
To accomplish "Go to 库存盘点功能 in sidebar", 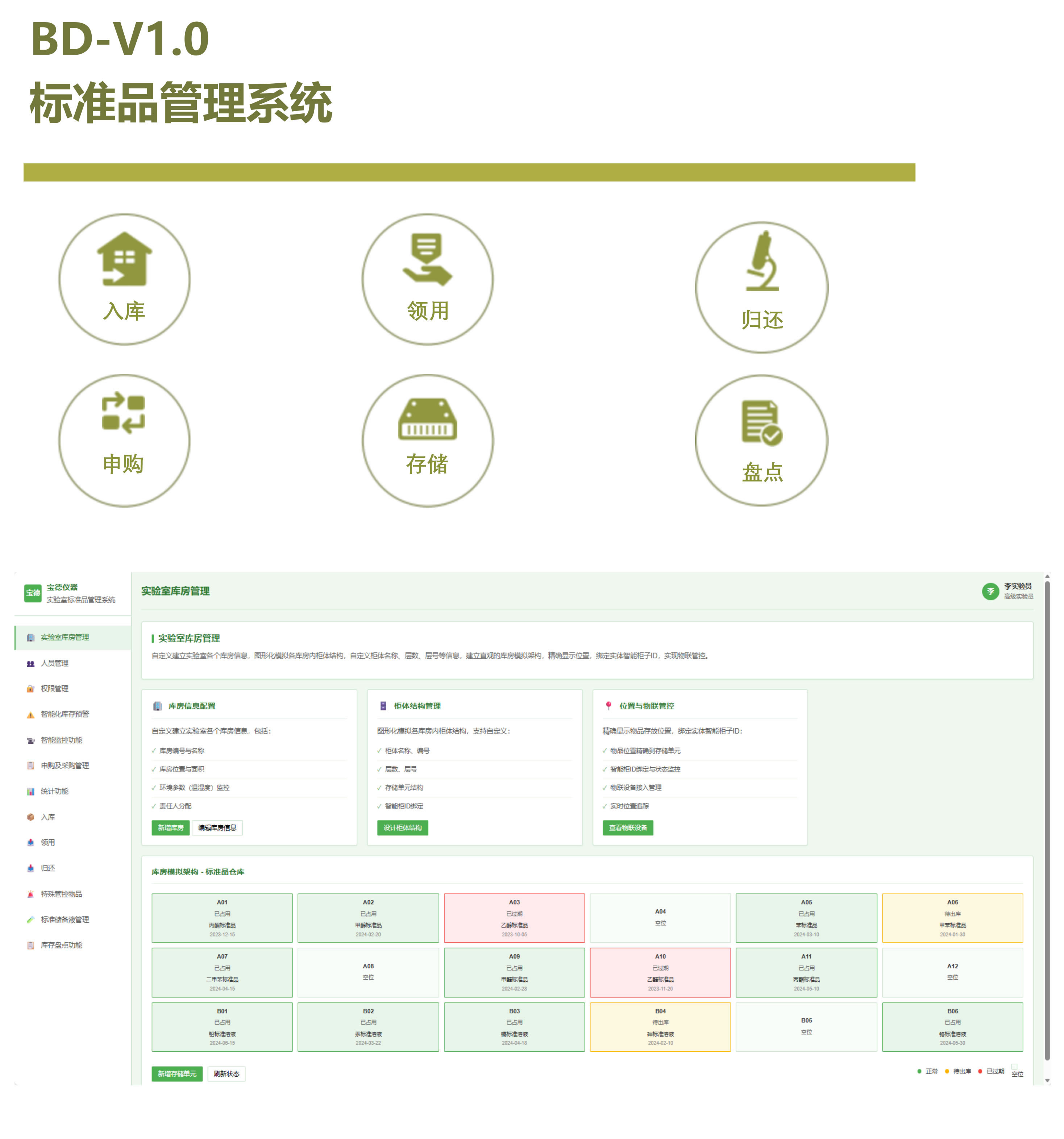I will pyautogui.click(x=61, y=945).
